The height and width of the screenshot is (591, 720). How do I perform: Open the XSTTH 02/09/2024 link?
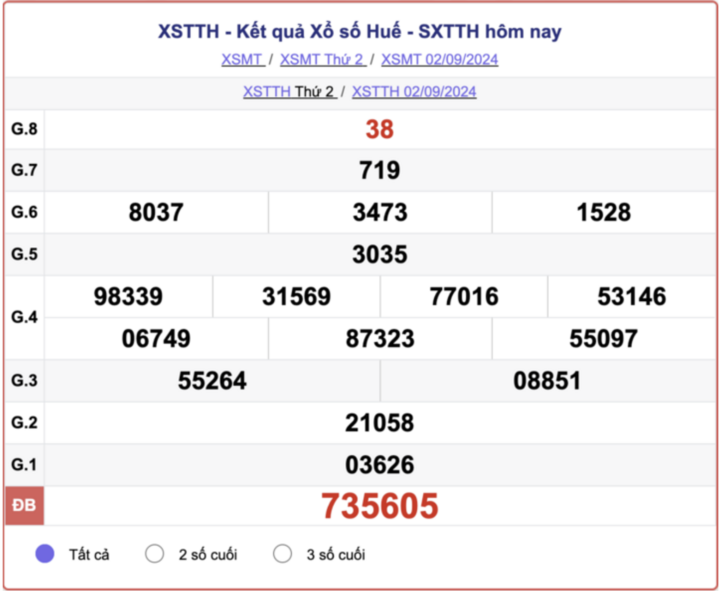click(x=414, y=92)
